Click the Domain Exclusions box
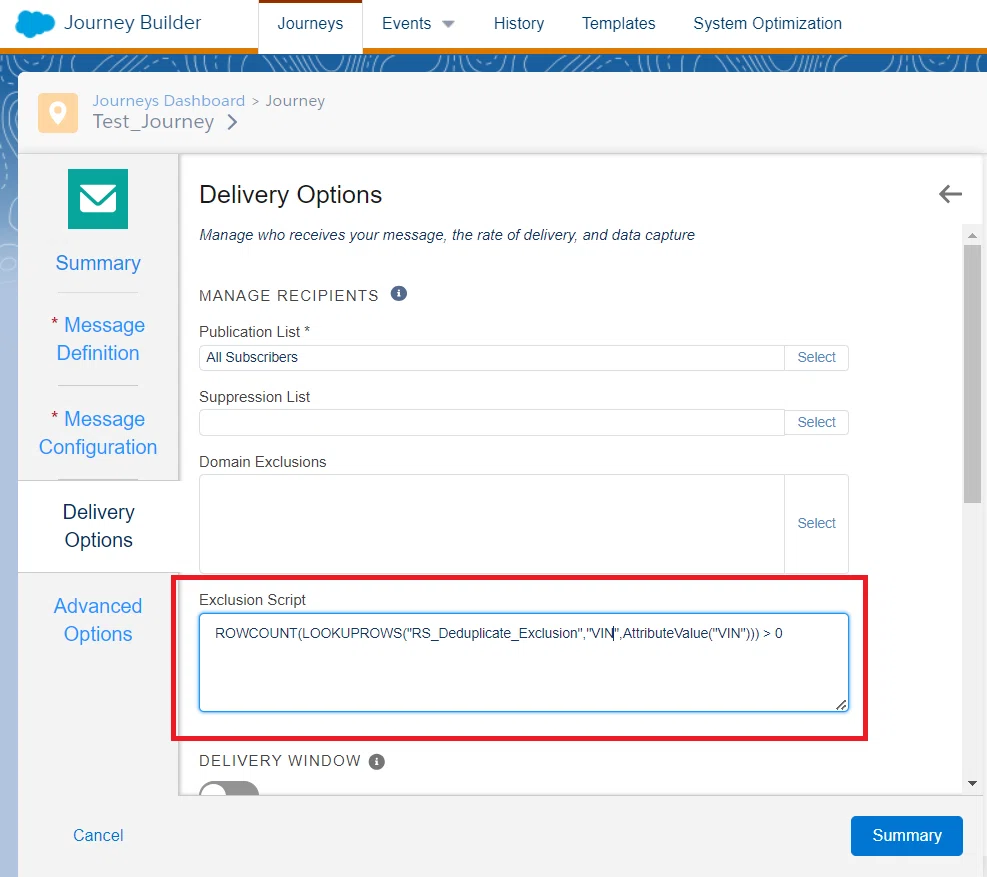This screenshot has width=987, height=877. point(492,523)
